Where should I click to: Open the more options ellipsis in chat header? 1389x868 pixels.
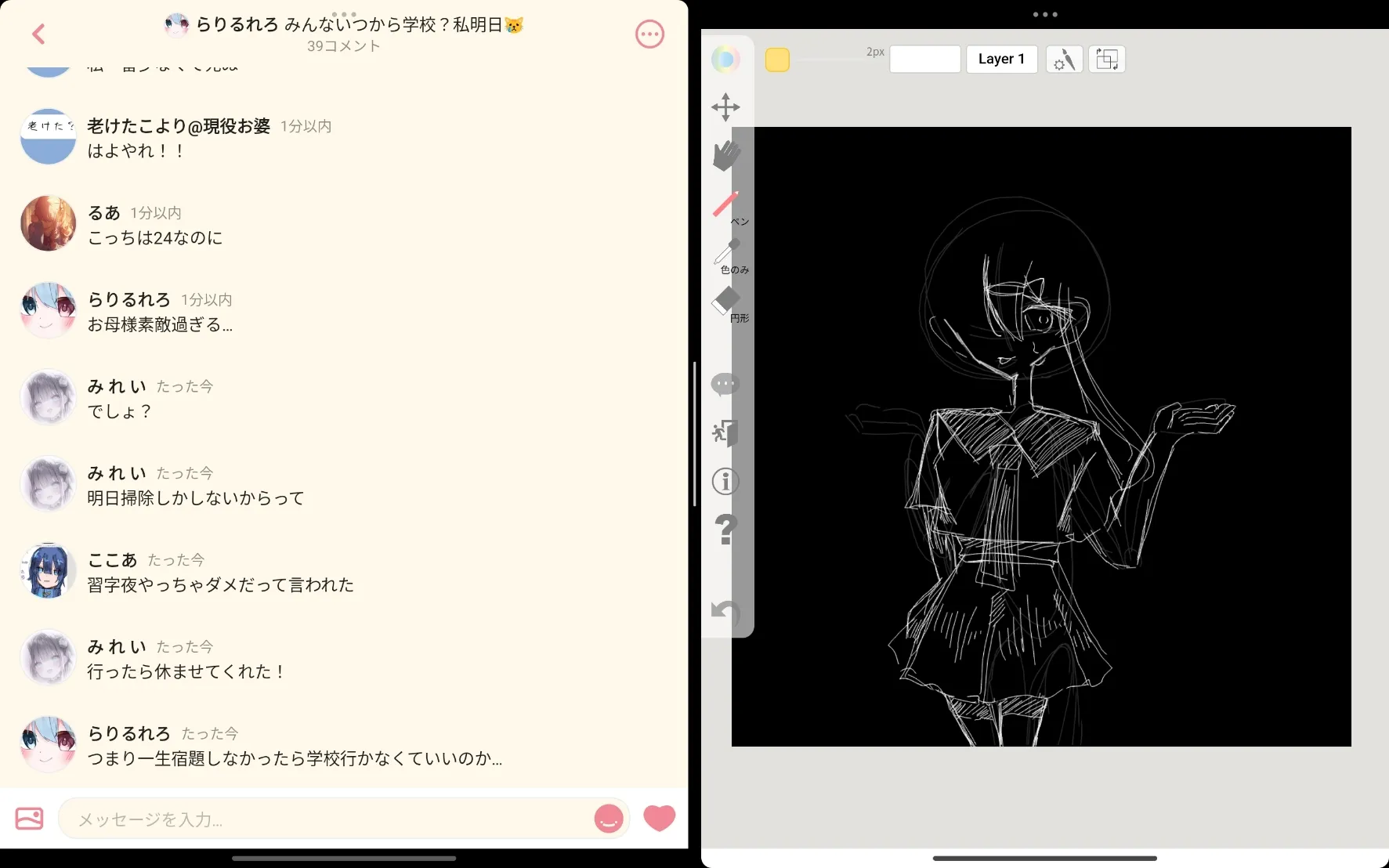click(649, 34)
